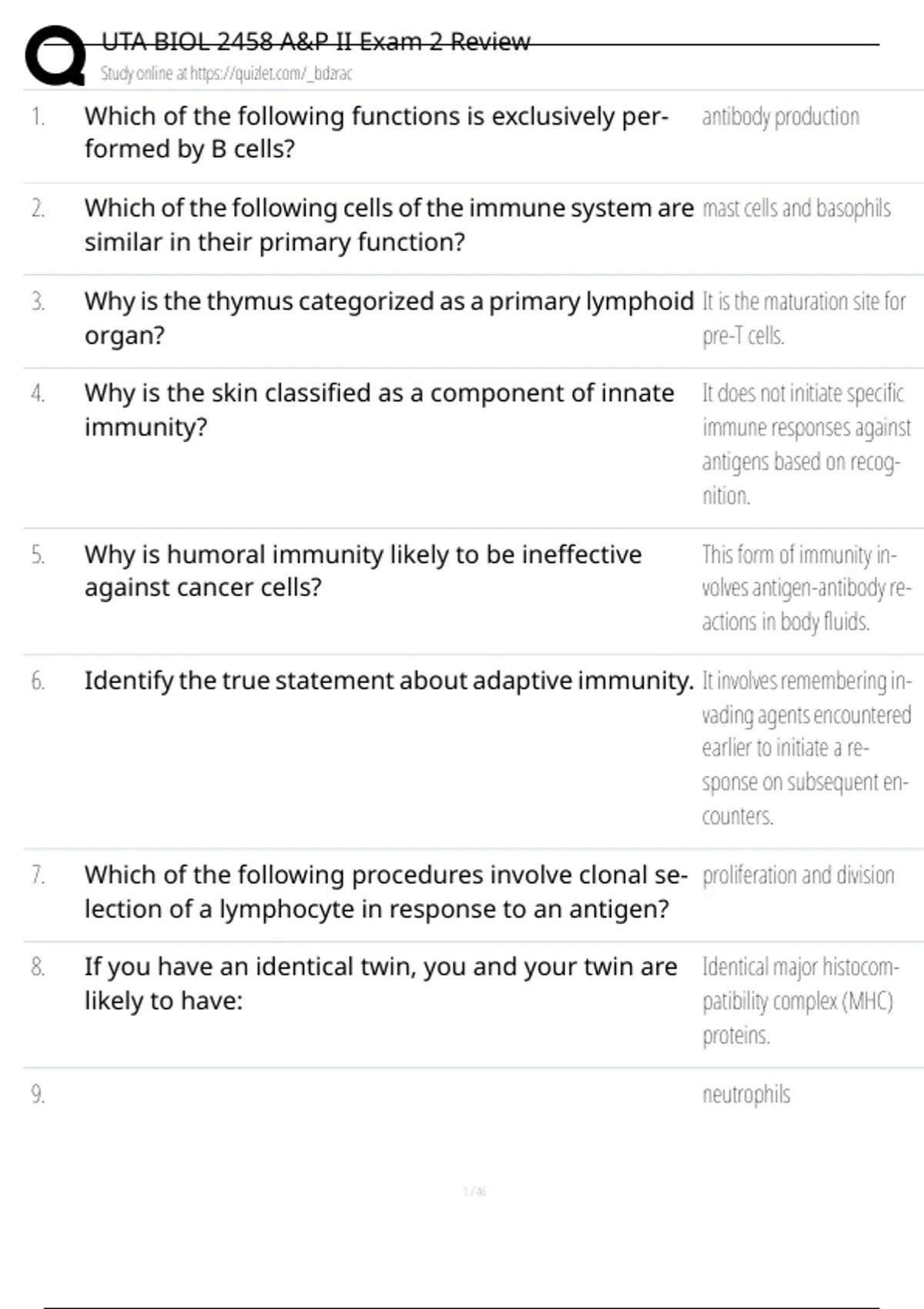Click the clonal selection of lymphocyte question
Screen dimensions: 924x1309
pyautogui.click(x=385, y=892)
